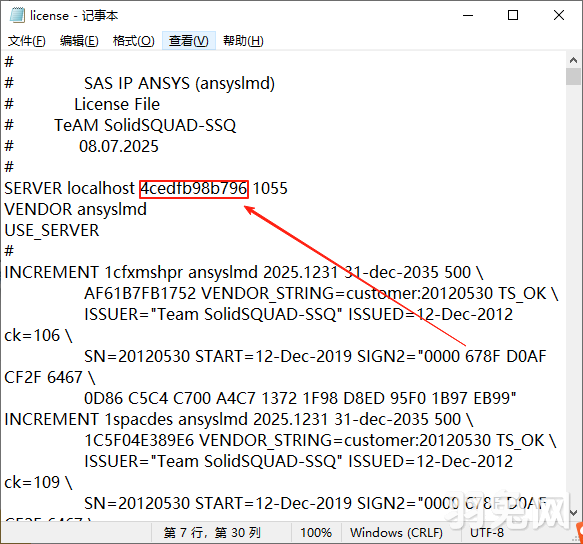Open the 帮助(H) menu
The width and height of the screenshot is (583, 544).
243,41
